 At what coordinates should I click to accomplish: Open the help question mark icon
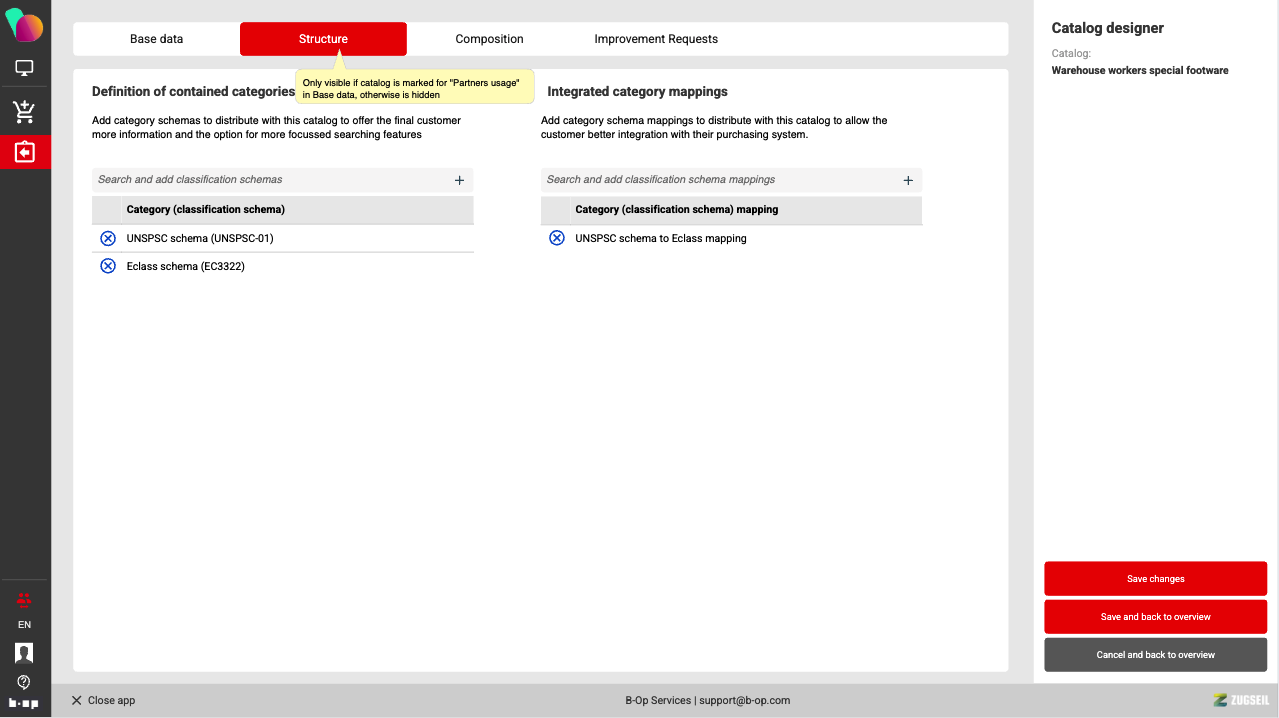[x=25, y=682]
